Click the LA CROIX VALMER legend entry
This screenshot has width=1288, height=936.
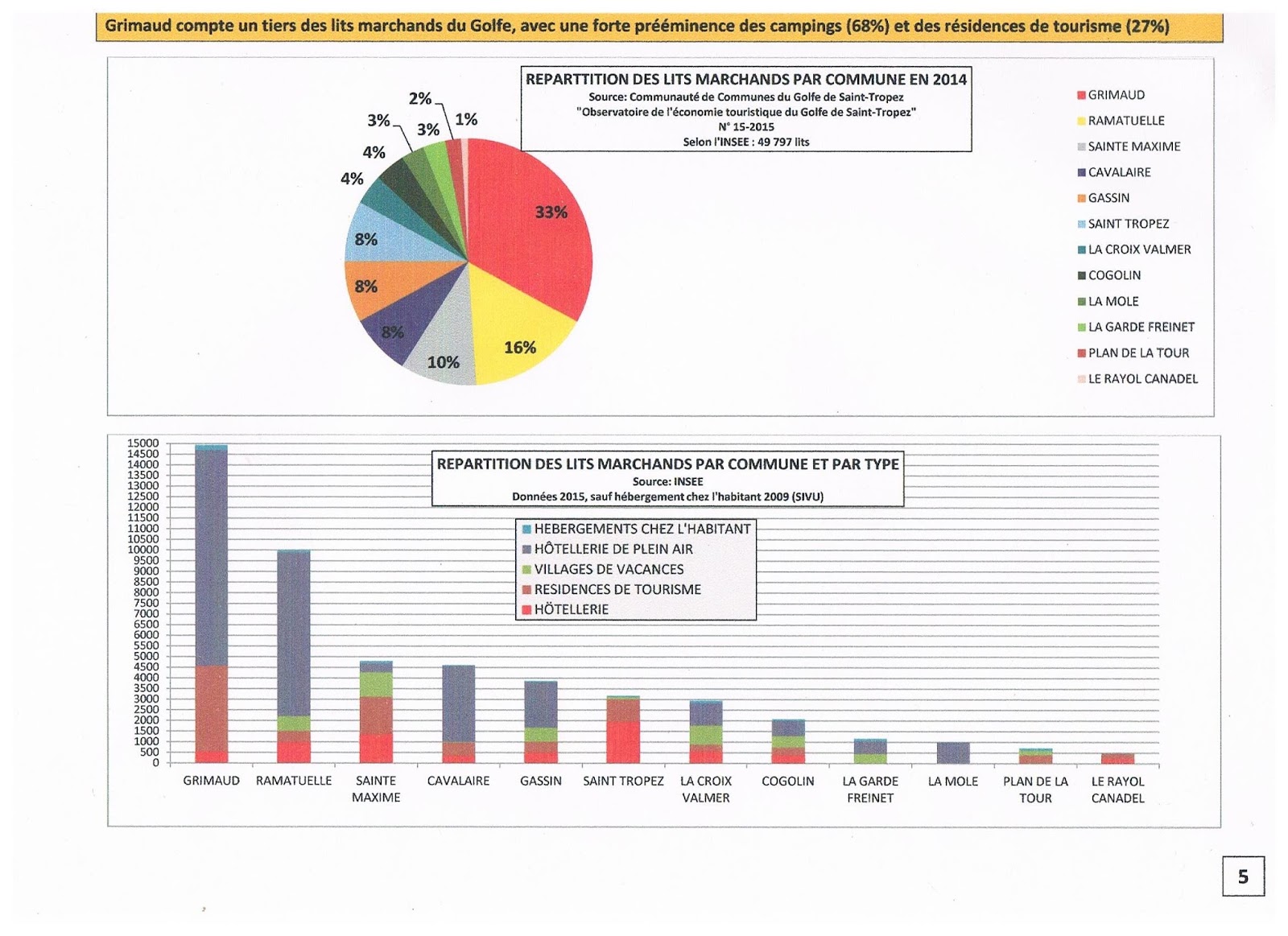point(1134,249)
